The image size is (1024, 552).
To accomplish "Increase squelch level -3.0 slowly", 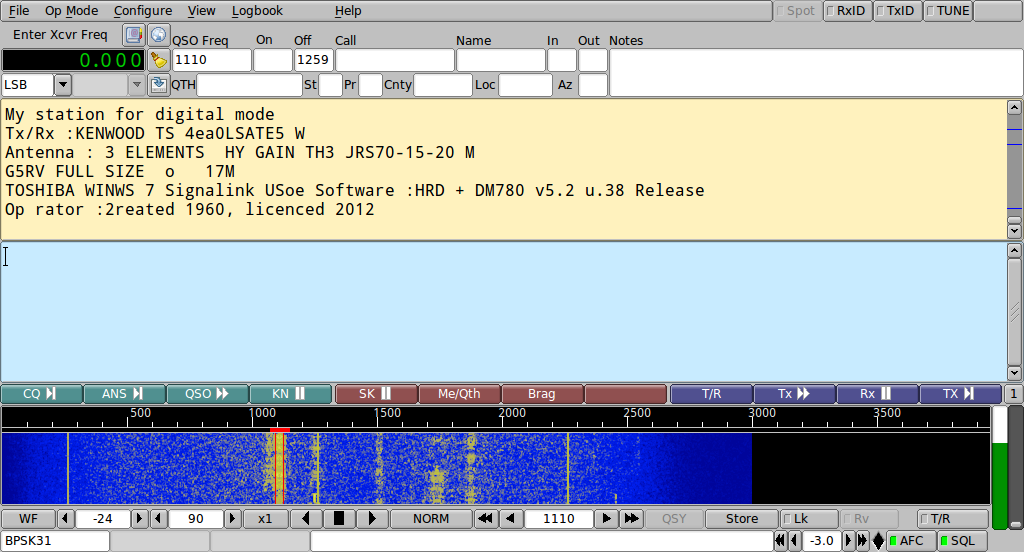I will [x=848, y=541].
